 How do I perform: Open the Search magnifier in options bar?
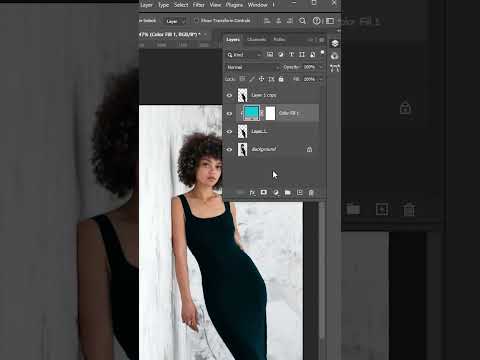click(302, 21)
